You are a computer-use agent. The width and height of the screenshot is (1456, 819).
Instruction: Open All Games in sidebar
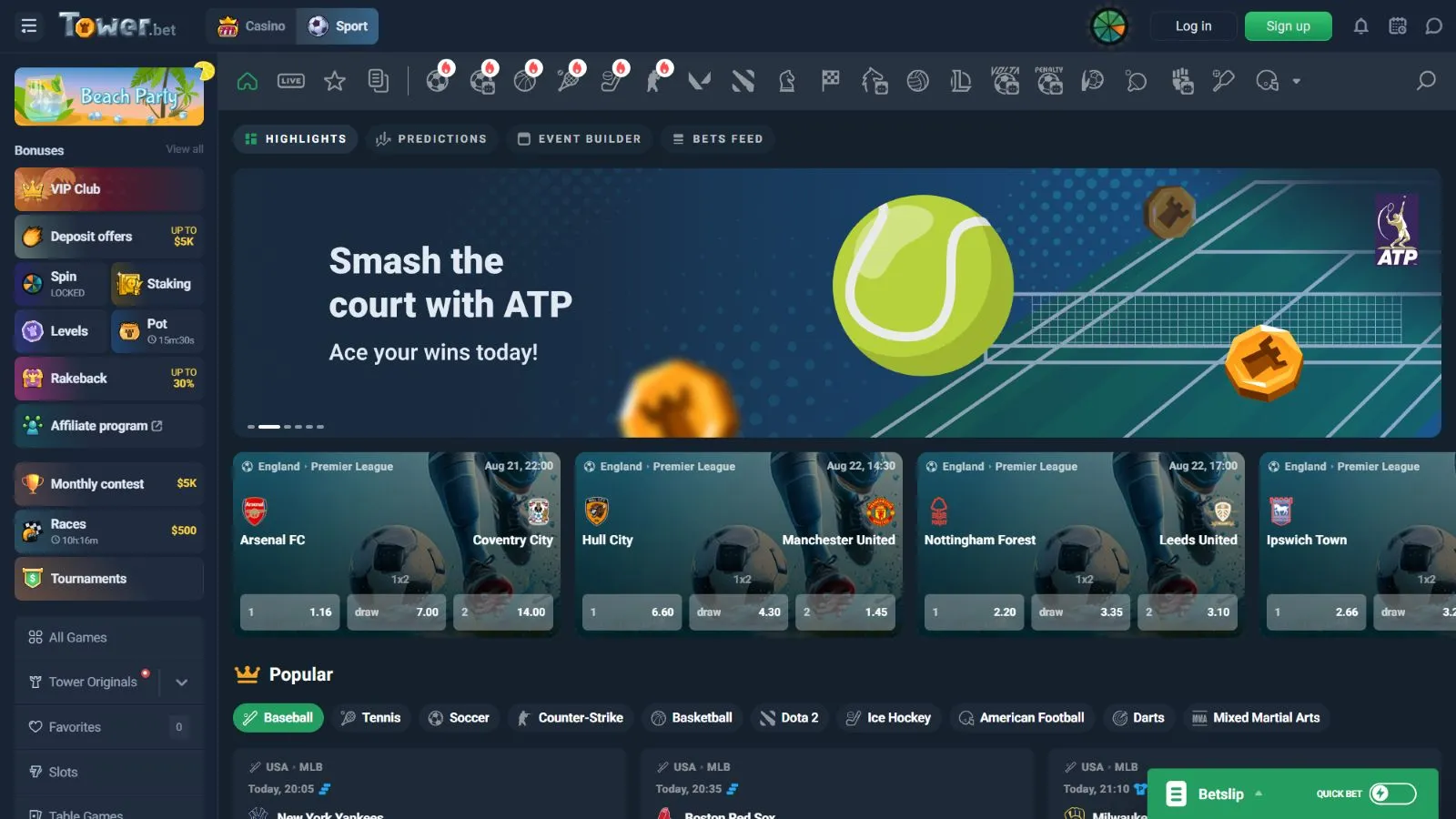pos(109,638)
